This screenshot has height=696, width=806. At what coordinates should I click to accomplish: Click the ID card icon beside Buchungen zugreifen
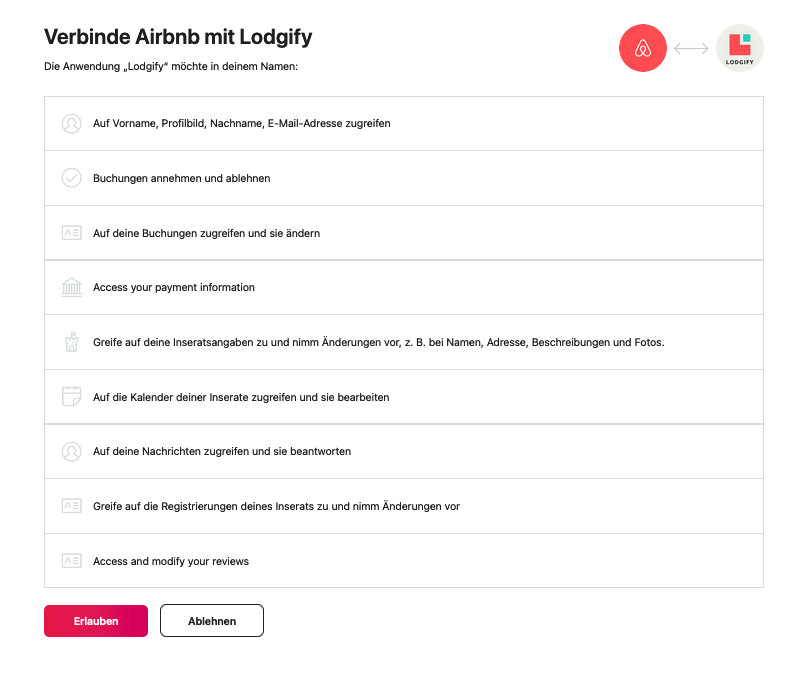pyautogui.click(x=71, y=233)
